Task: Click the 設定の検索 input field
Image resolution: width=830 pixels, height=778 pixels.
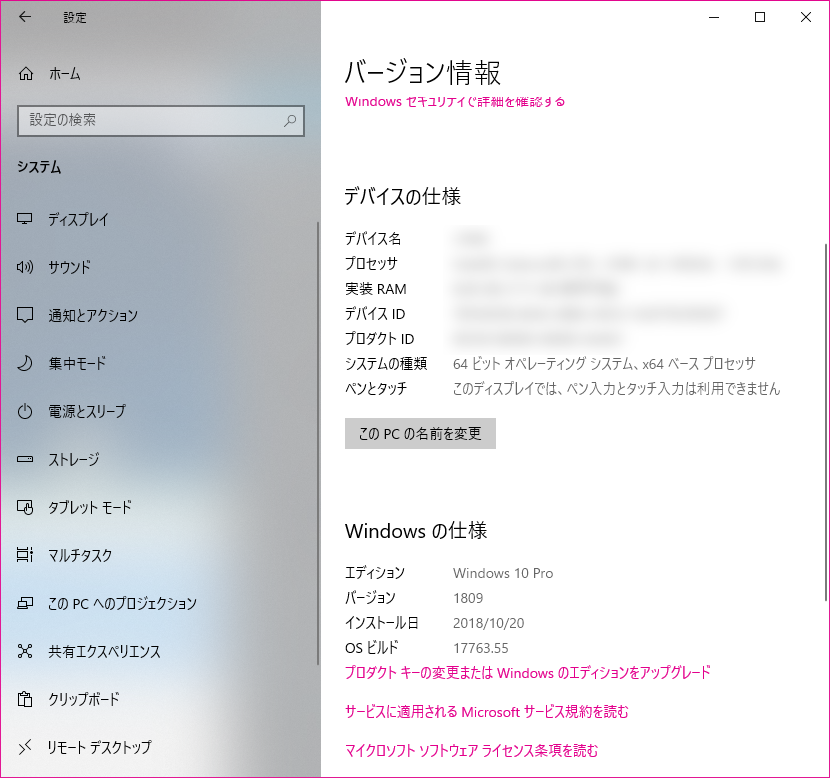Action: click(150, 120)
